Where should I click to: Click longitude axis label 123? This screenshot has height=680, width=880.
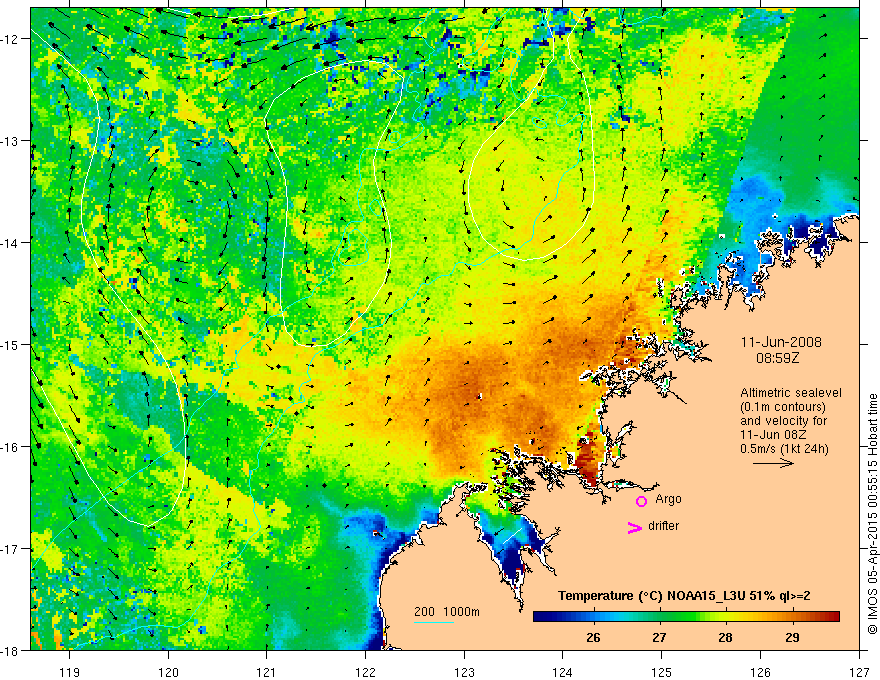[464, 672]
